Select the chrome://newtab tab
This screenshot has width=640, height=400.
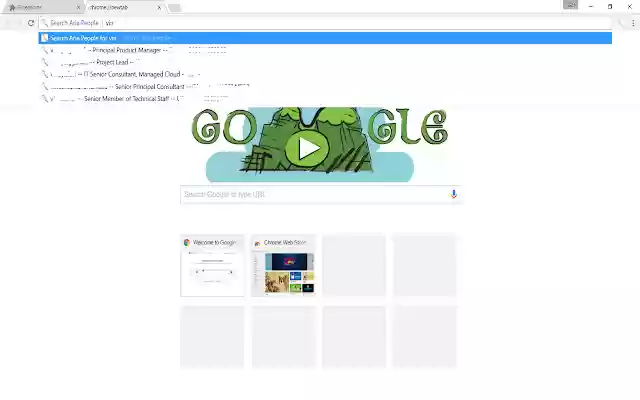[x=124, y=7]
